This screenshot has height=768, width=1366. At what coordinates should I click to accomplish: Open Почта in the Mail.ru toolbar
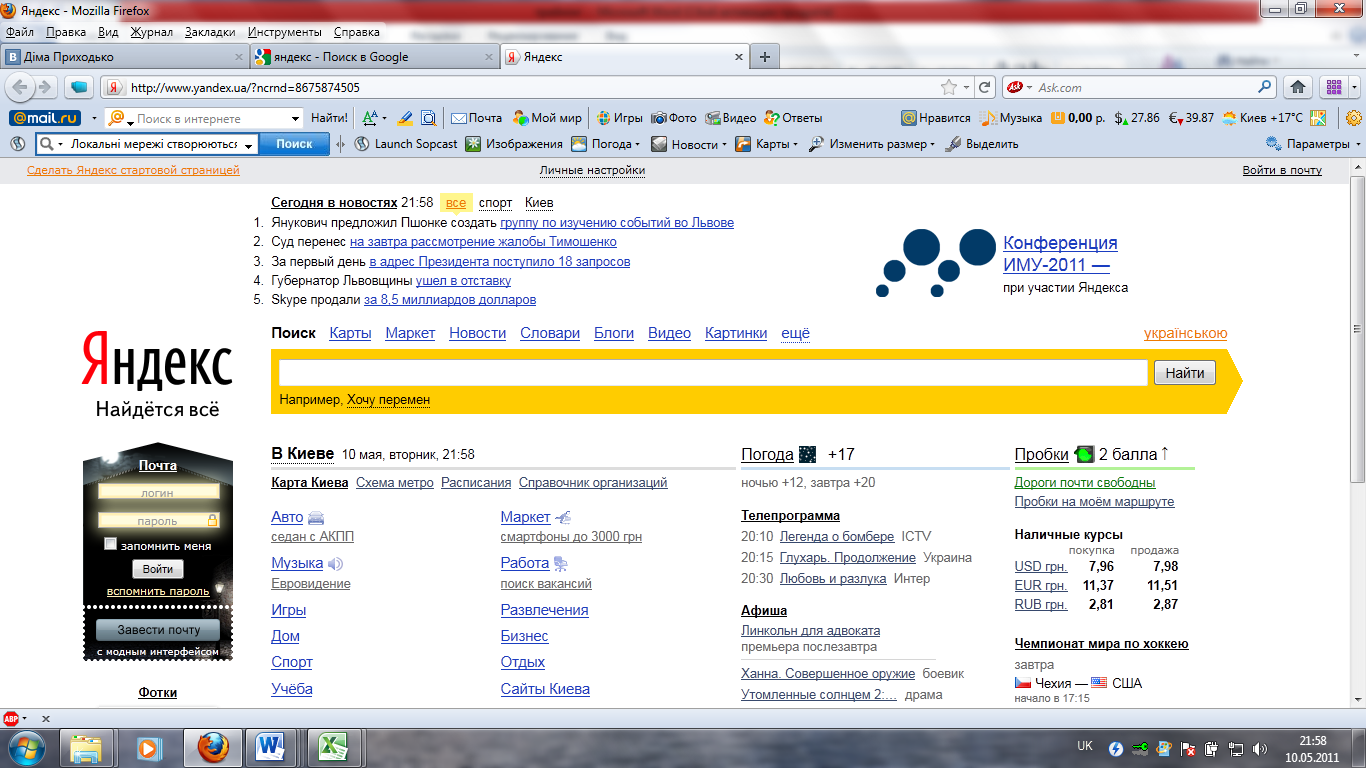coord(477,118)
